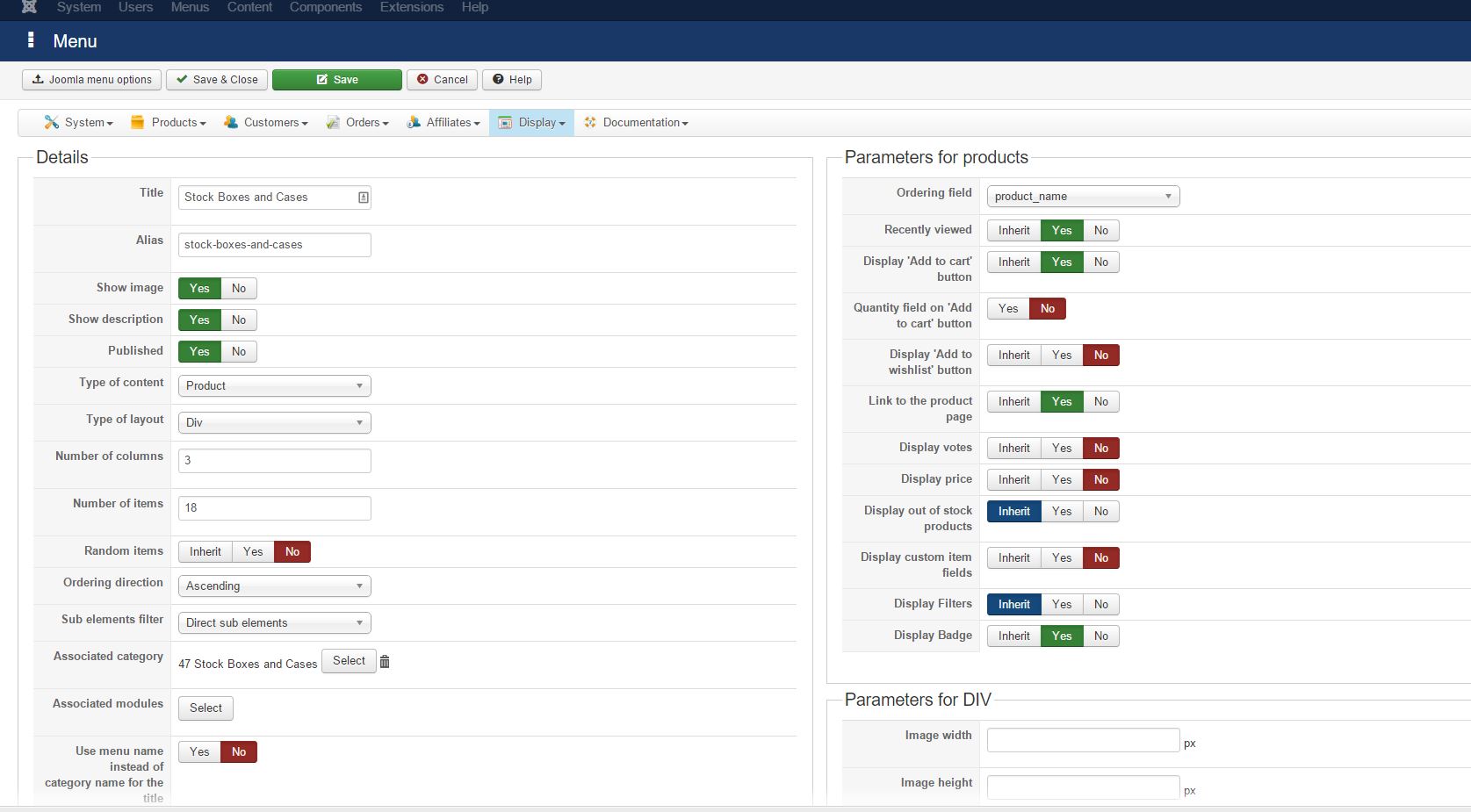Click the Affiliates icon
Viewport: 1471px width, 812px height.
tap(414, 122)
